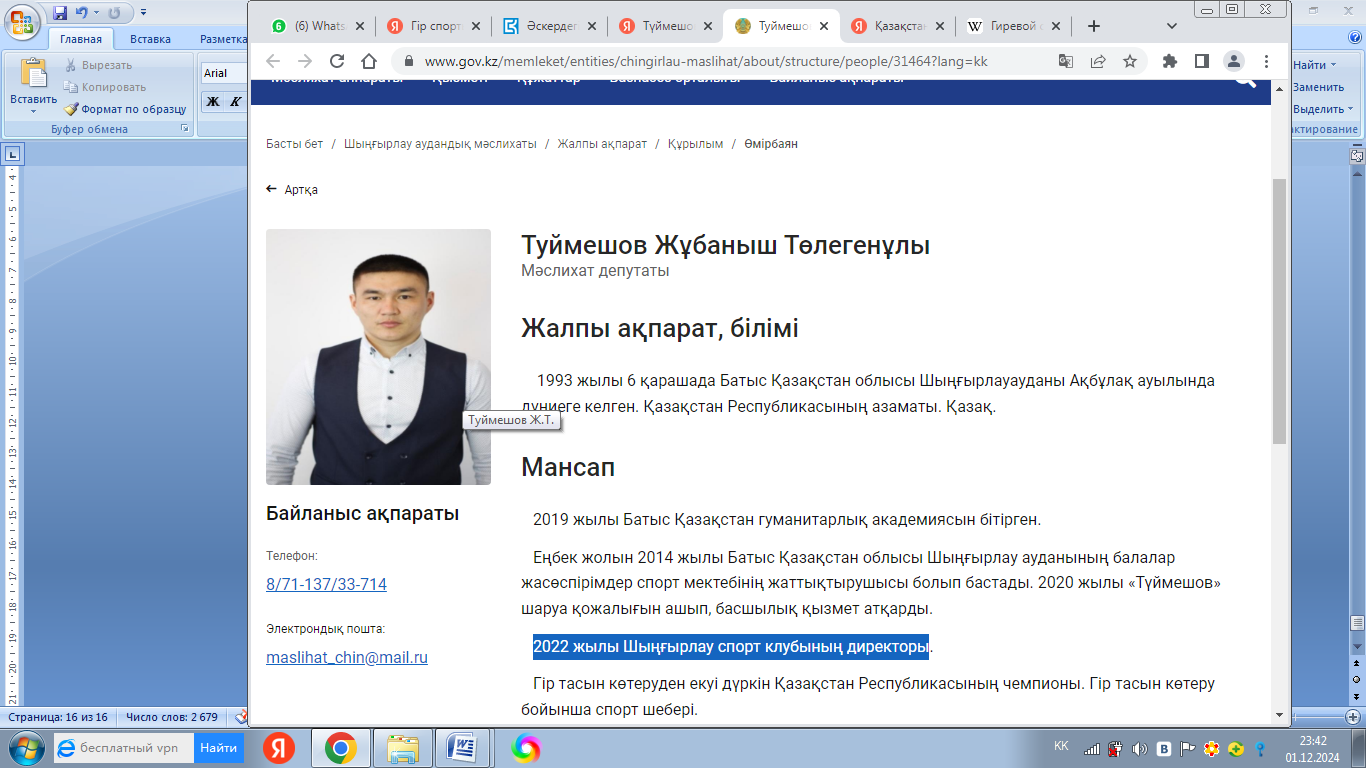Close the Гиревой Wikipedia tab
This screenshot has height=768, width=1366.
click(x=1056, y=27)
